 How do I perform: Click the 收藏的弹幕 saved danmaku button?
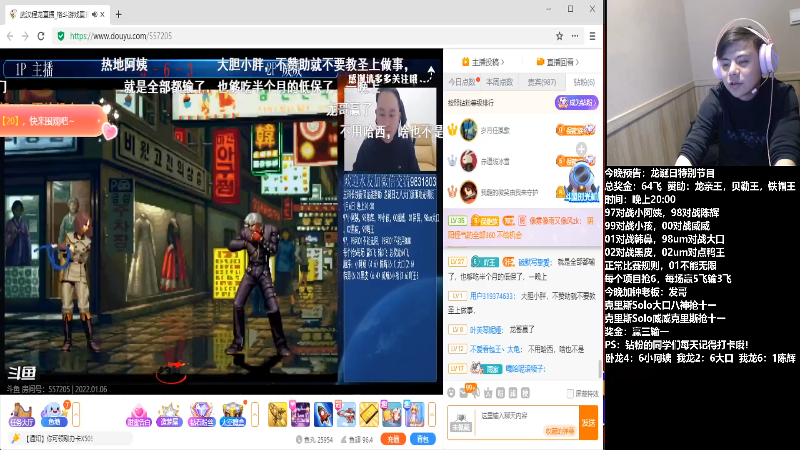560,431
